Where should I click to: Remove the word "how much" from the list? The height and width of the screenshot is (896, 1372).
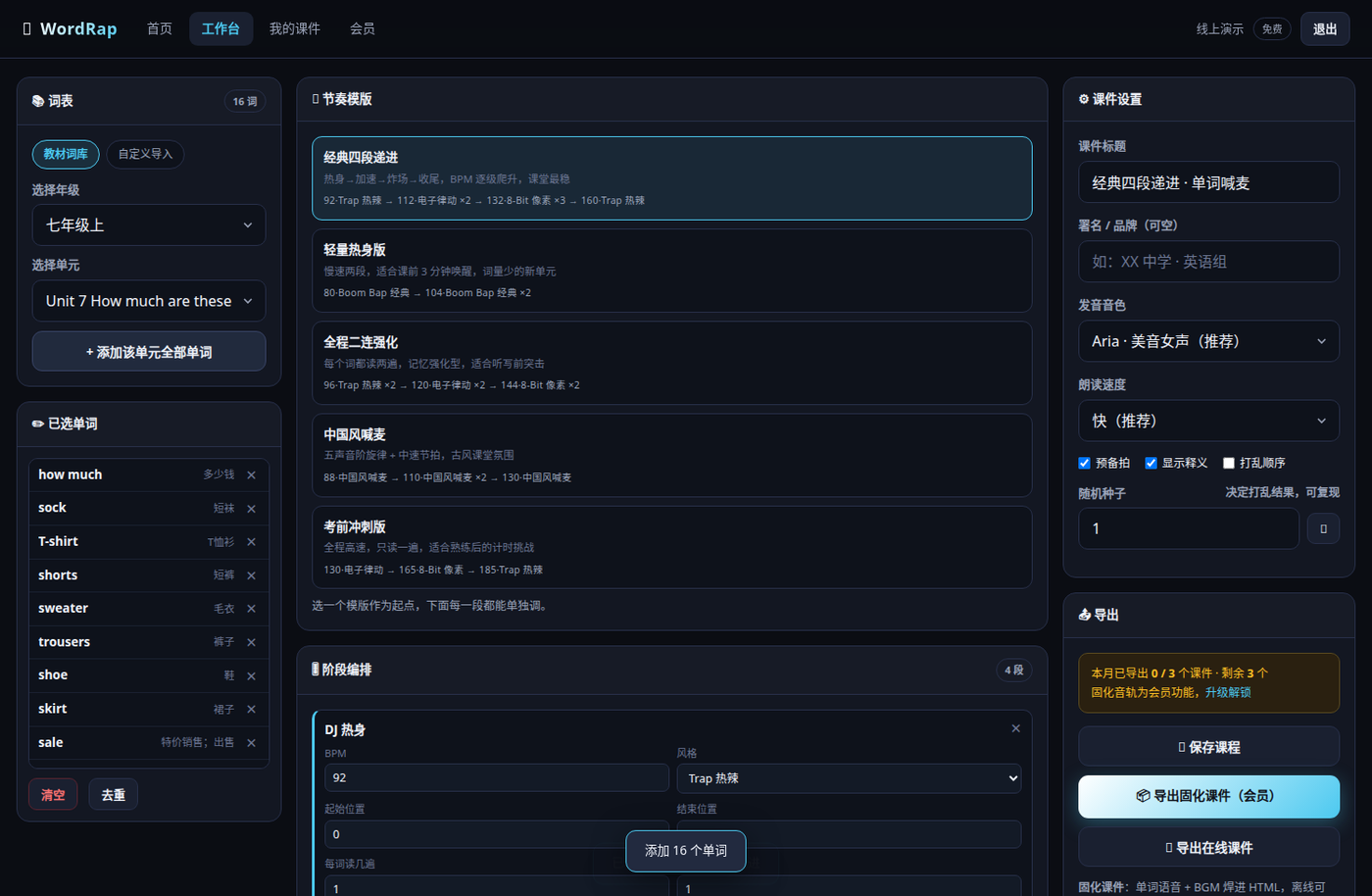pyautogui.click(x=252, y=474)
